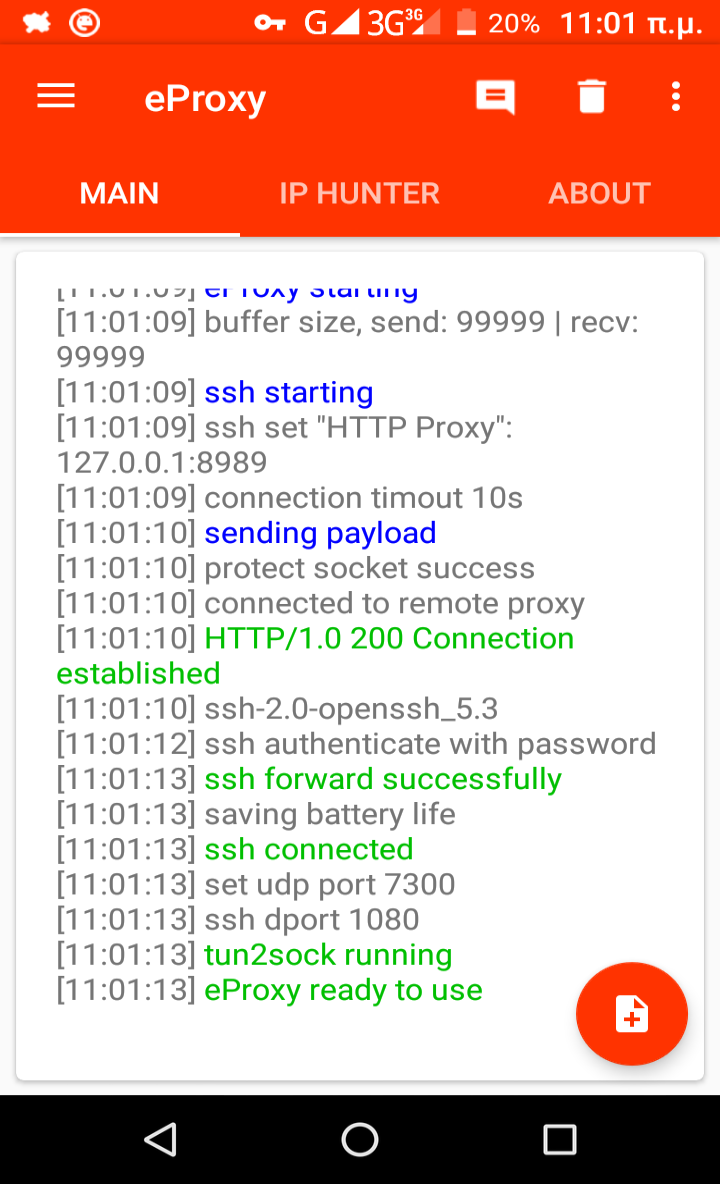This screenshot has width=720, height=1184.
Task: Select the 'ssh starting' log line
Action: [214, 393]
